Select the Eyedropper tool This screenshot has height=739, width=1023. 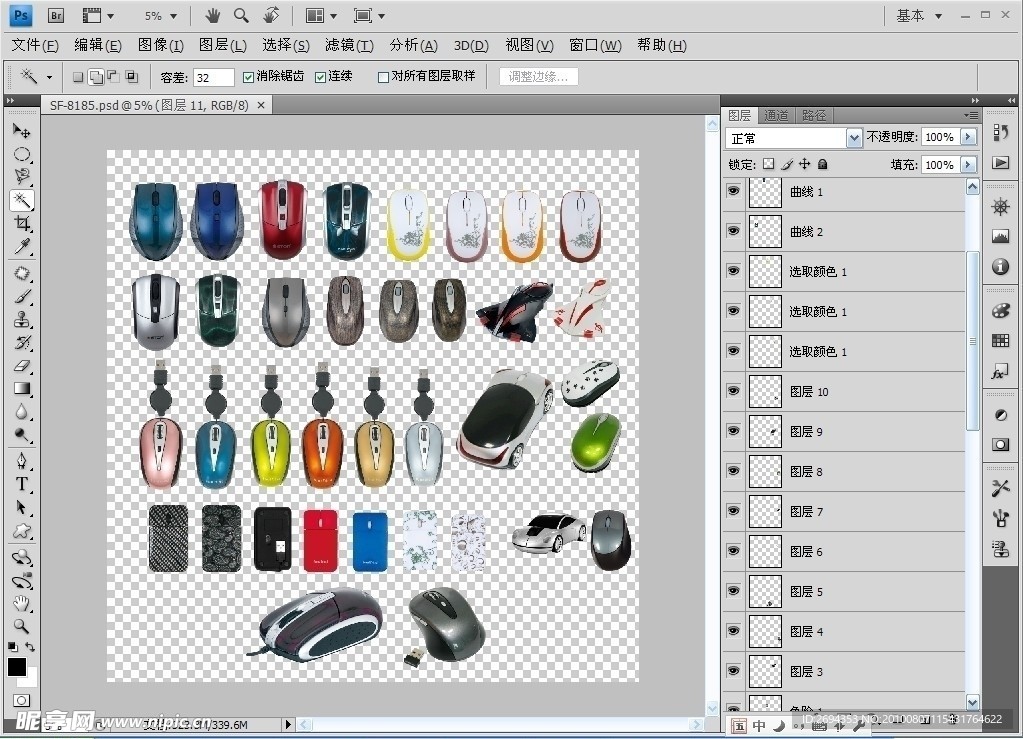pos(22,247)
